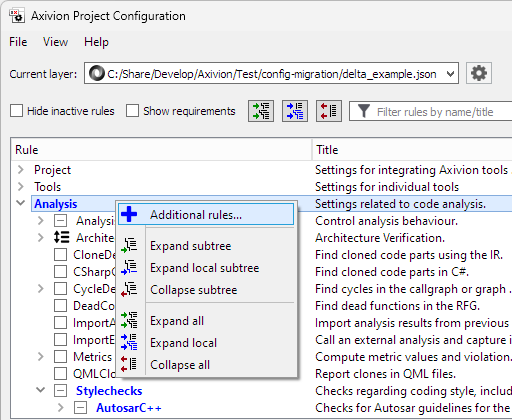
Task: Open the View menu
Action: (x=55, y=42)
